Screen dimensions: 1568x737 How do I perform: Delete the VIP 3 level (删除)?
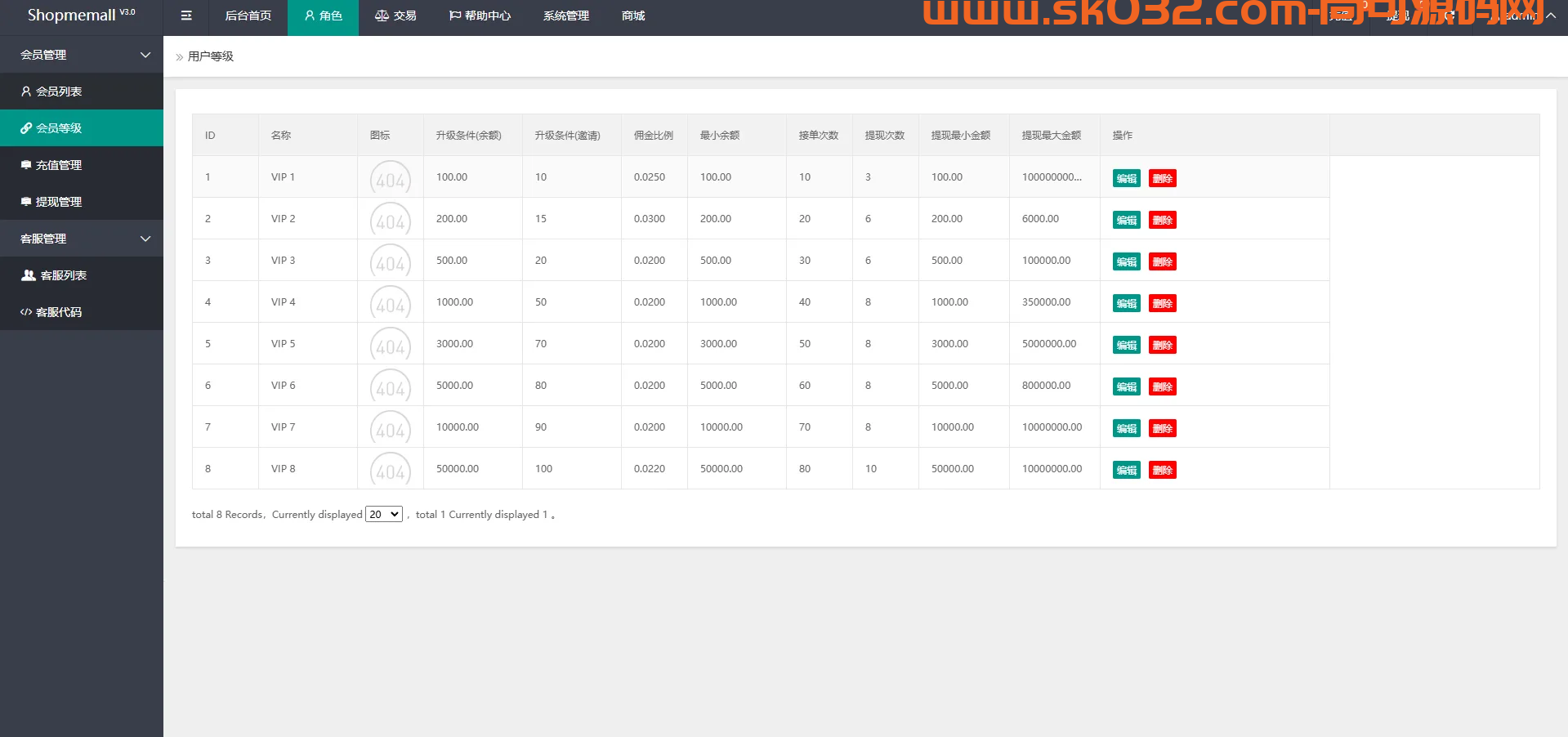(1163, 261)
